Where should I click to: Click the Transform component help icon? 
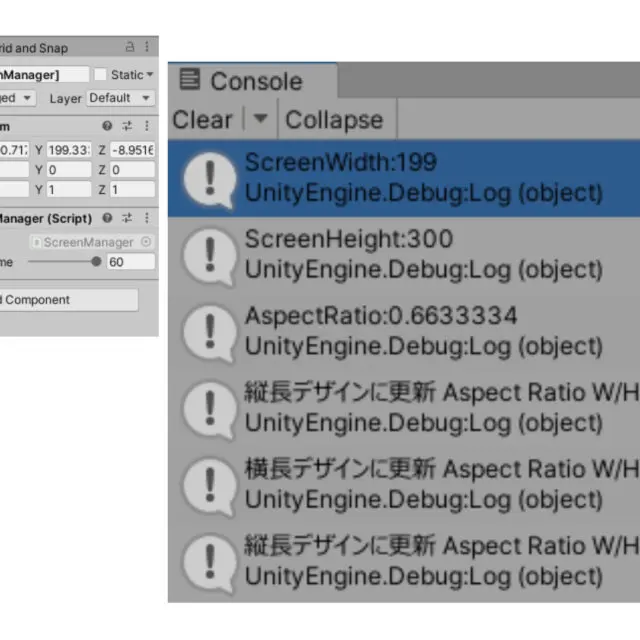click(108, 126)
